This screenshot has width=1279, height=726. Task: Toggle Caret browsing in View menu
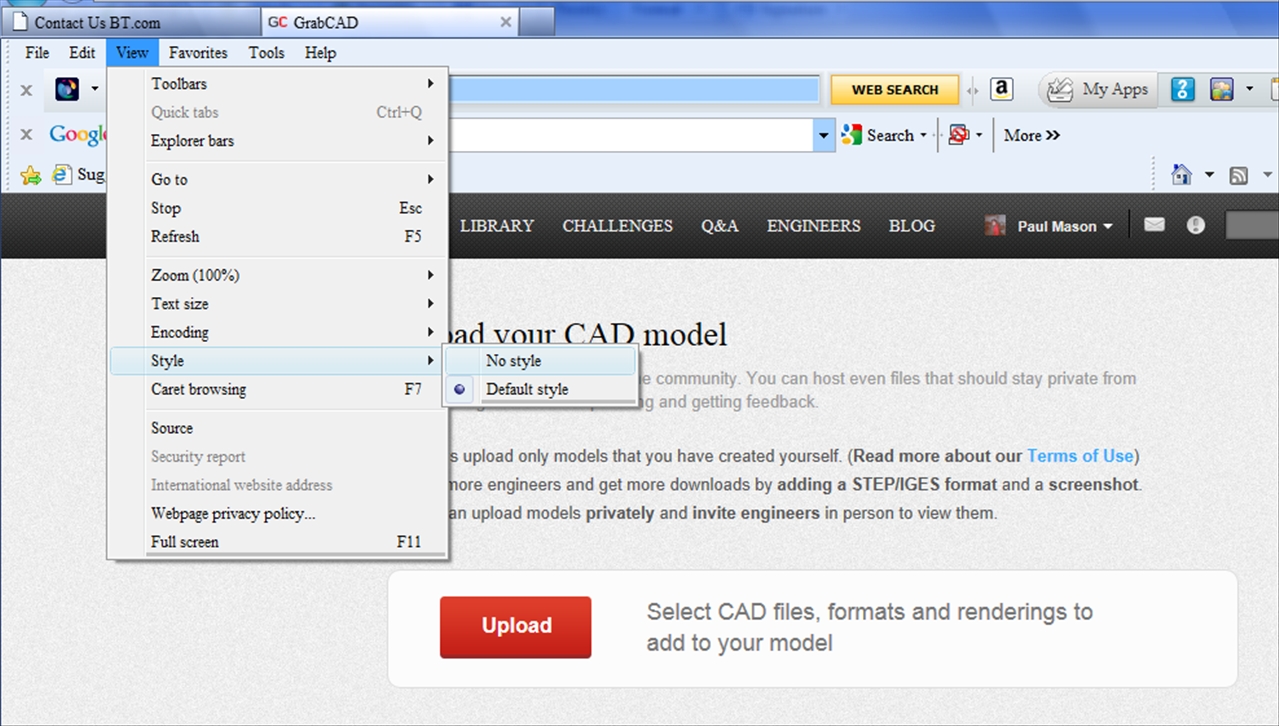pyautogui.click(x=278, y=389)
